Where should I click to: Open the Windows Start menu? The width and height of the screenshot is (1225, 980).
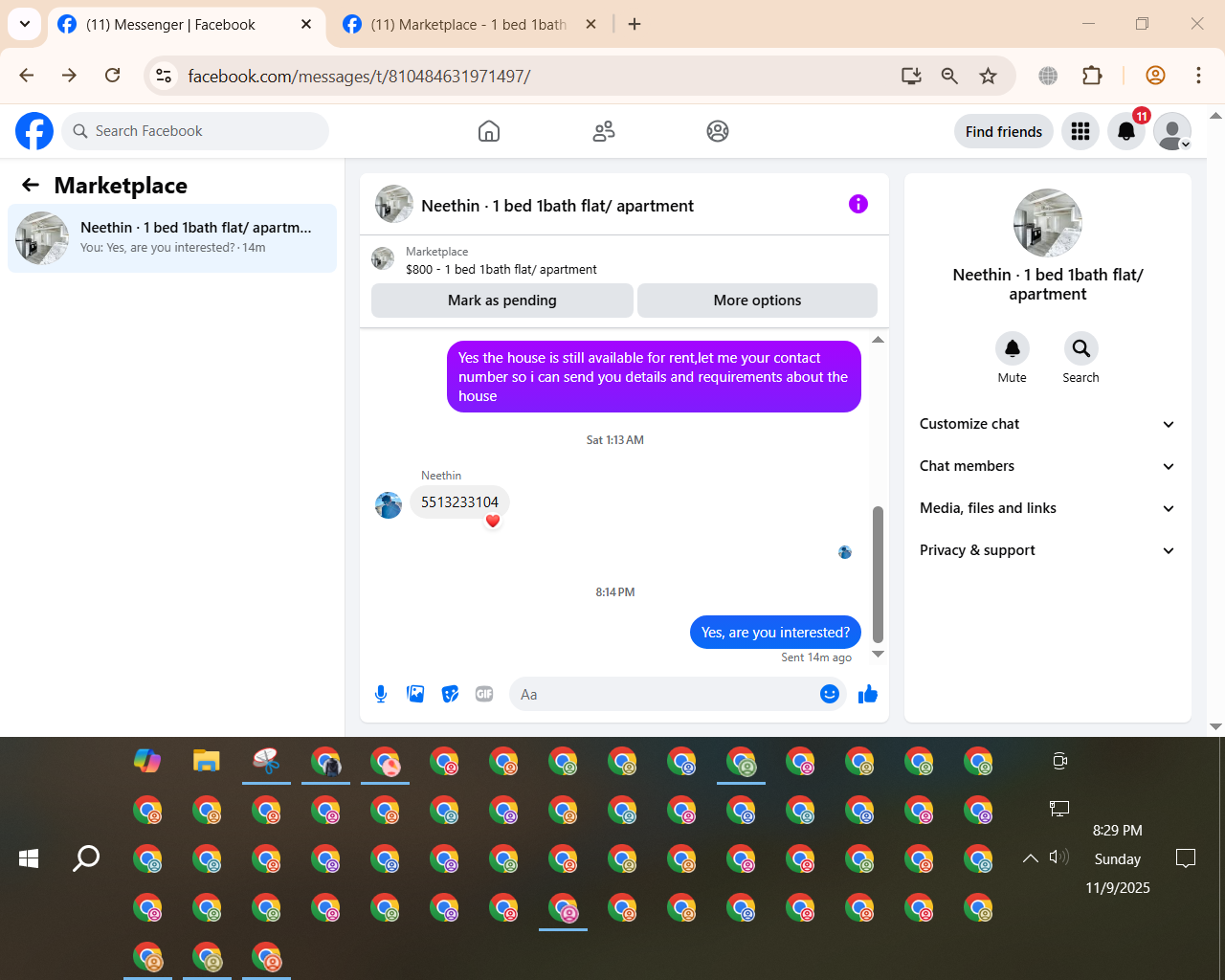[x=29, y=858]
